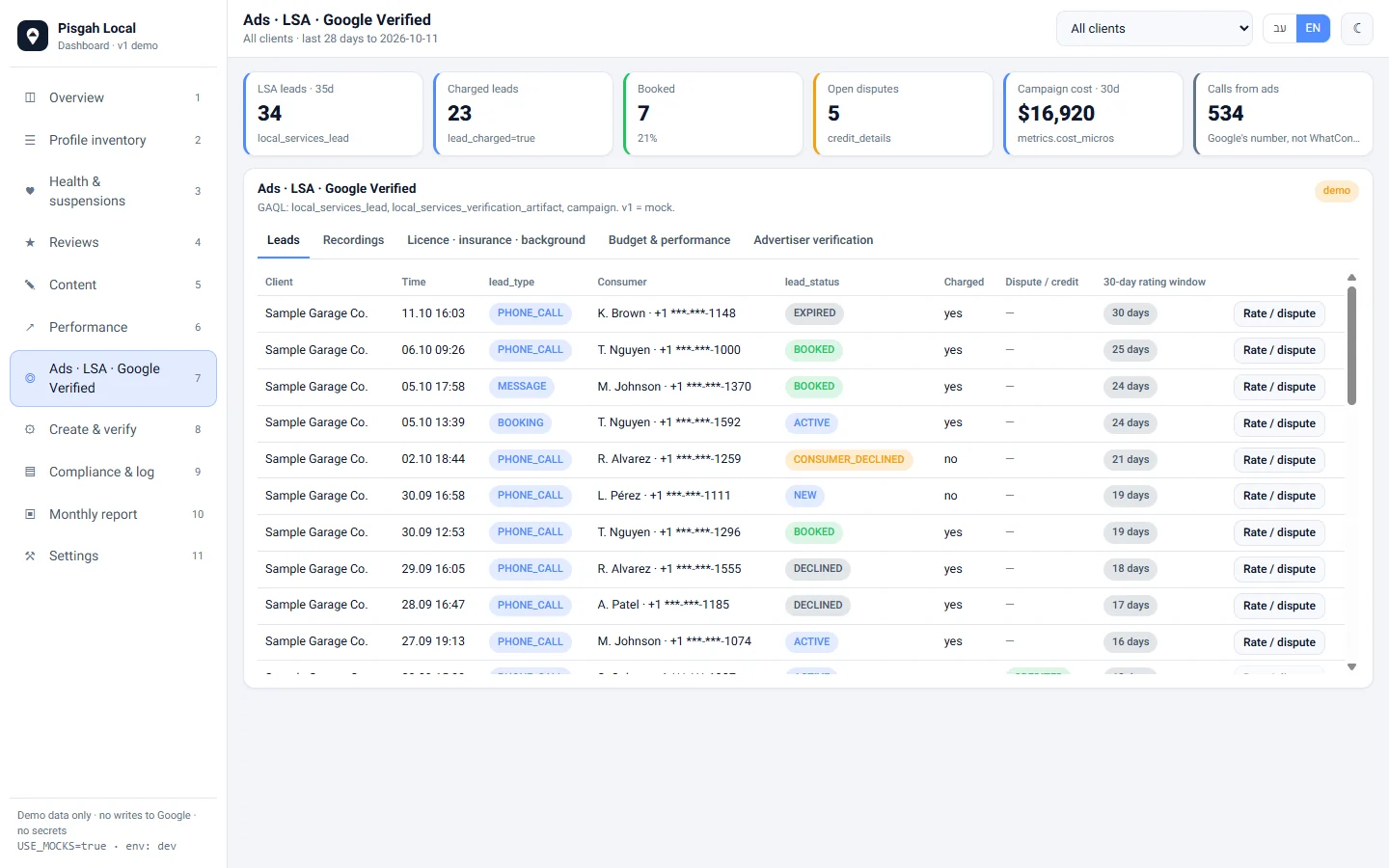Click the table scroll-up arrow
Image resolution: width=1389 pixels, height=868 pixels.
1351,278
